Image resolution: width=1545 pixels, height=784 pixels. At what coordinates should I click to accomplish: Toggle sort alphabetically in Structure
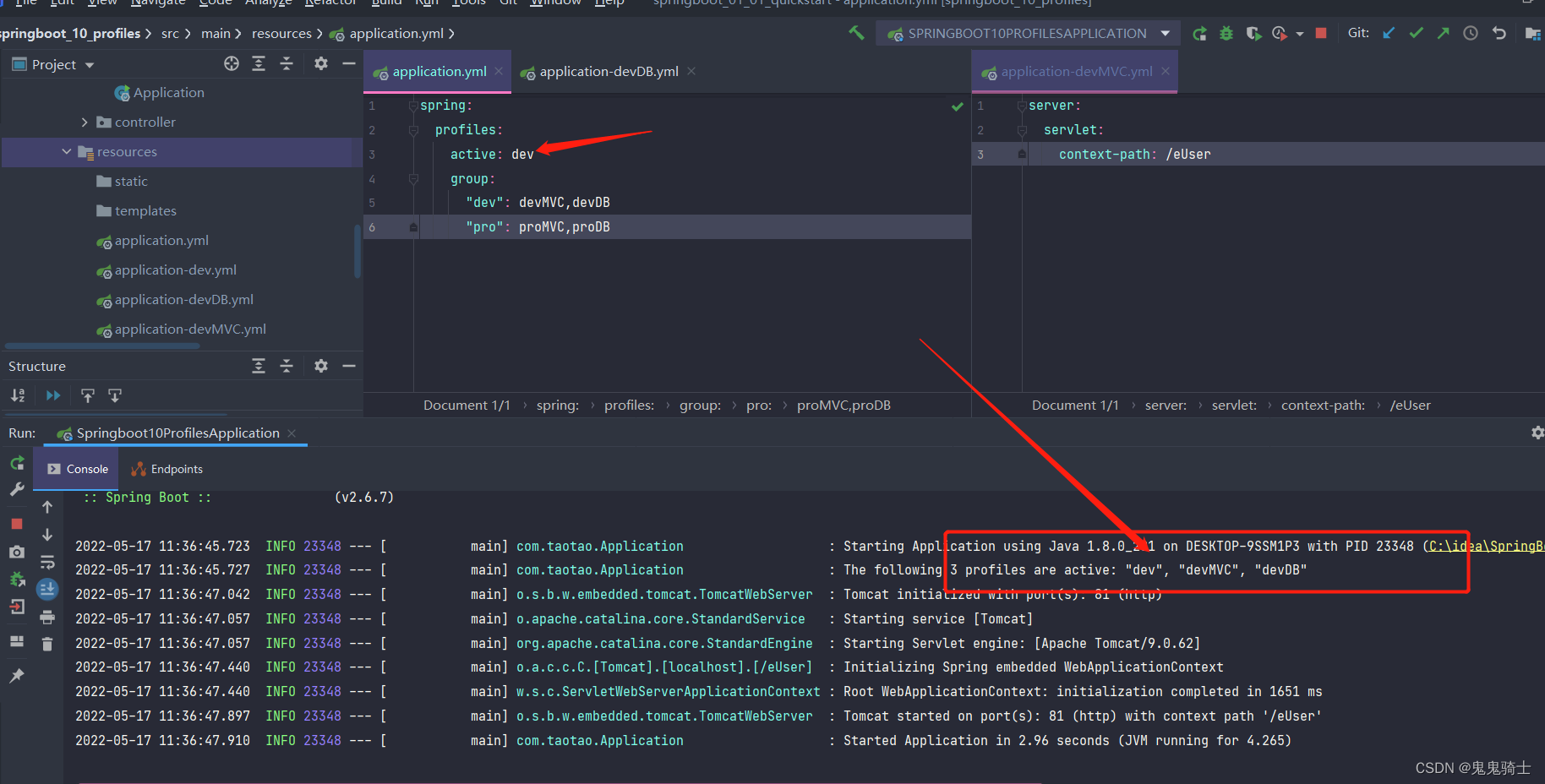tap(18, 395)
